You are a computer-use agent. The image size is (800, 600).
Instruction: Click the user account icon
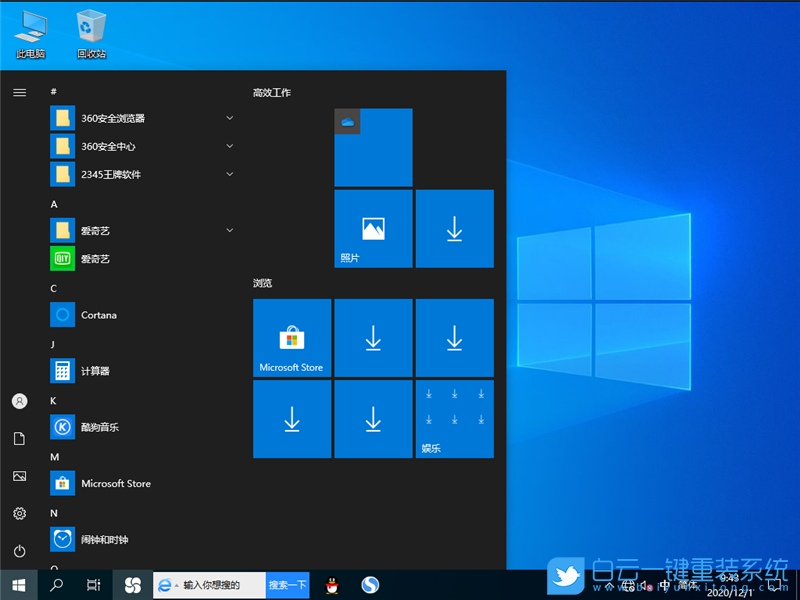point(18,401)
